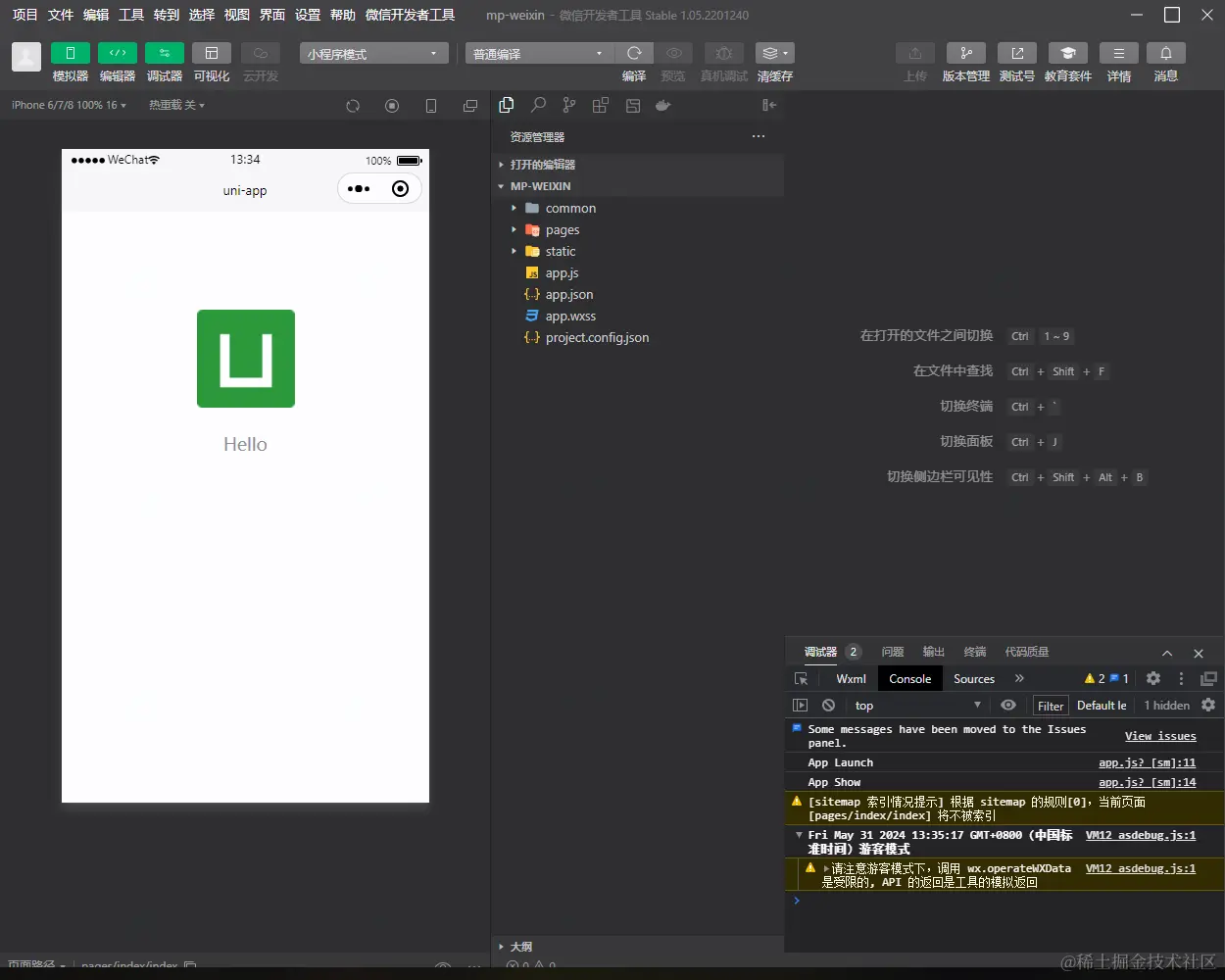Click the View issues link

1160,736
